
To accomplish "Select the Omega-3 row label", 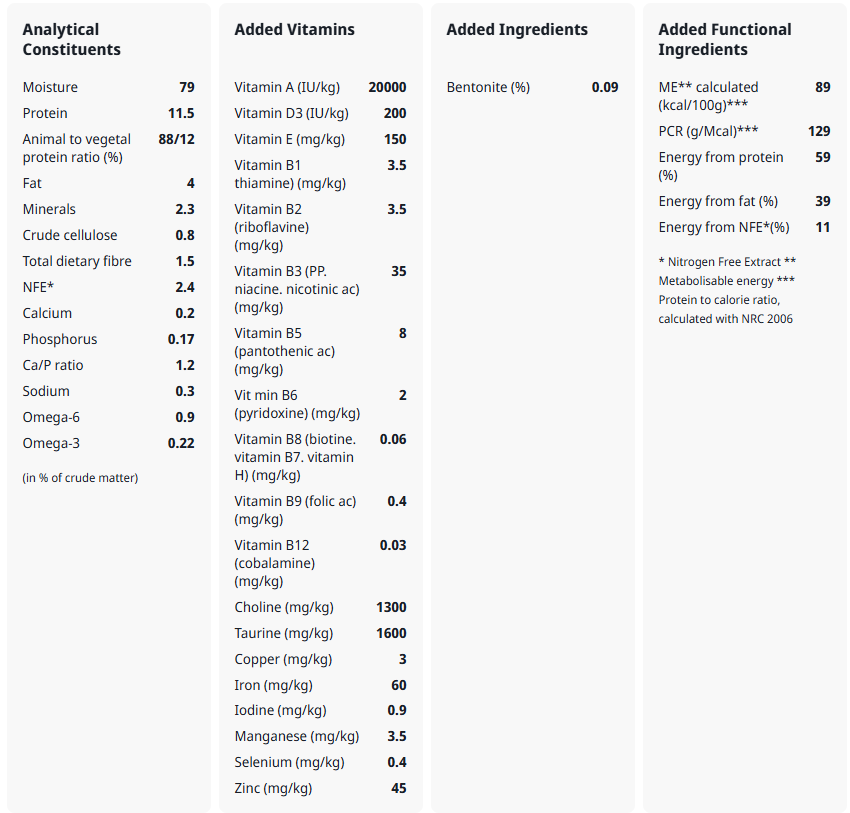I will tap(52, 444).
